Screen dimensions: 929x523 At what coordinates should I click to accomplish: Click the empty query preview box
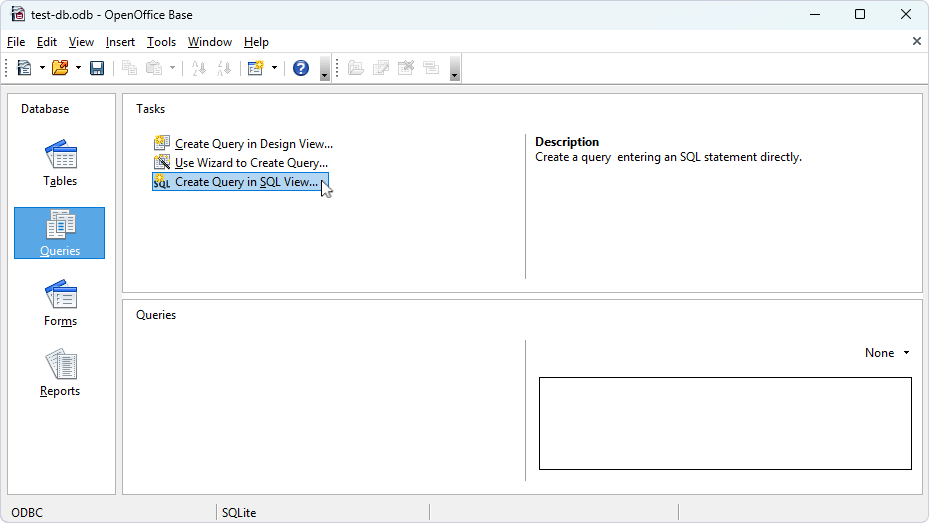(x=725, y=423)
